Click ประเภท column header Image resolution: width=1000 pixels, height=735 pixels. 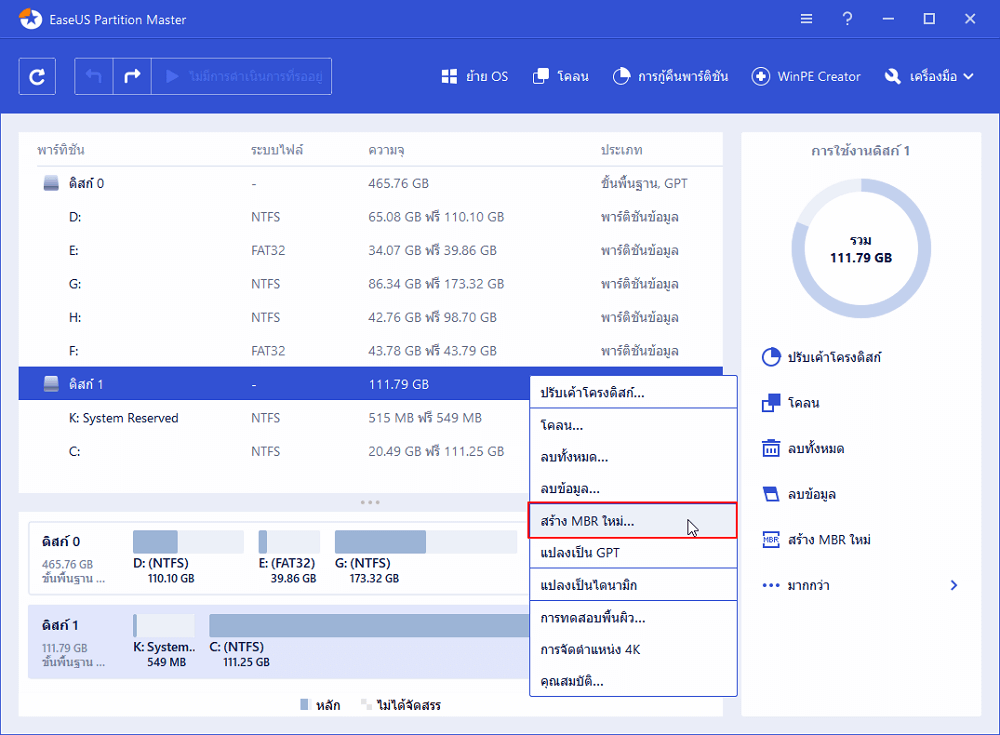[622, 150]
